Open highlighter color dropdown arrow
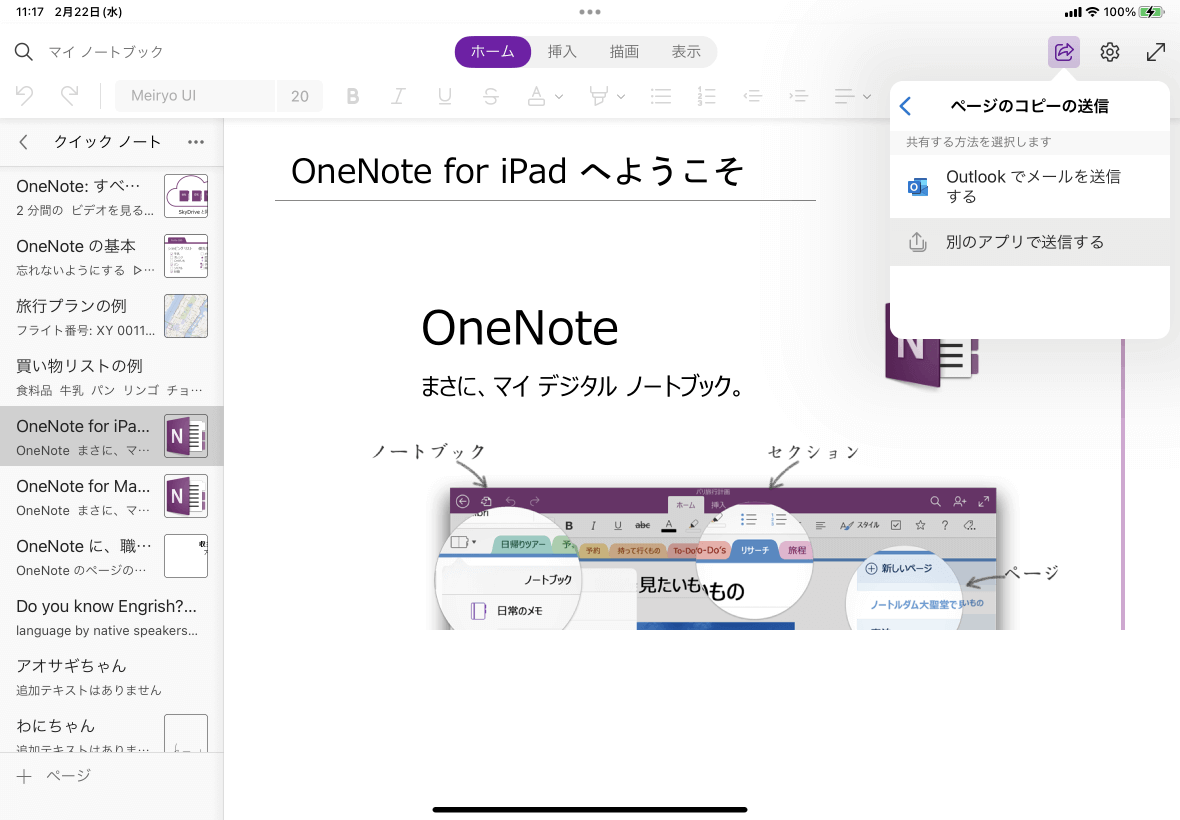This screenshot has width=1180, height=820. (x=621, y=96)
